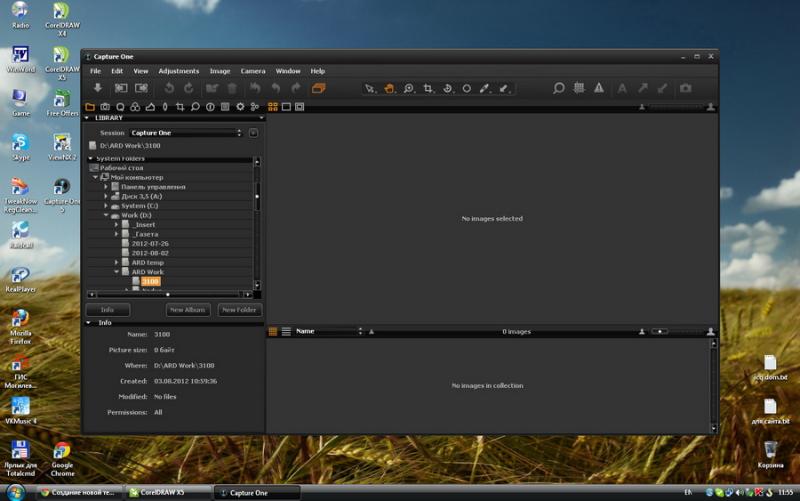The width and height of the screenshot is (800, 501).
Task: Click the New Album button
Action: click(188, 310)
